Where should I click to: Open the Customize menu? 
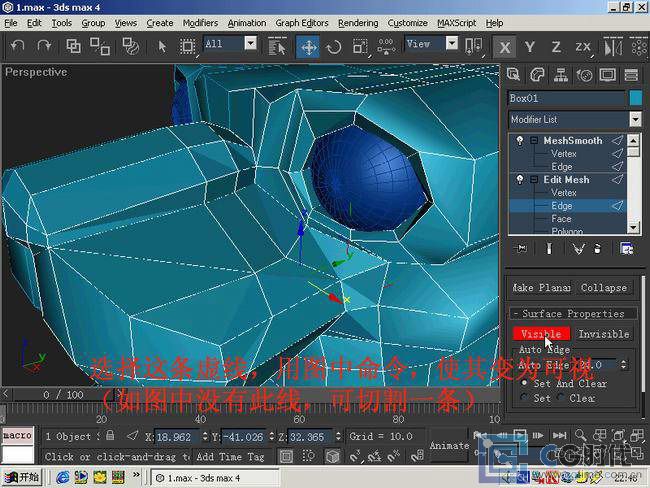pos(407,23)
